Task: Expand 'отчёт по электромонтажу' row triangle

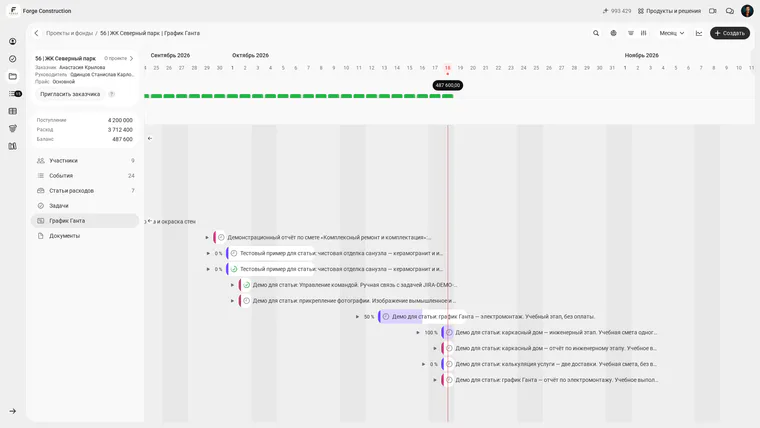Action: [435, 380]
